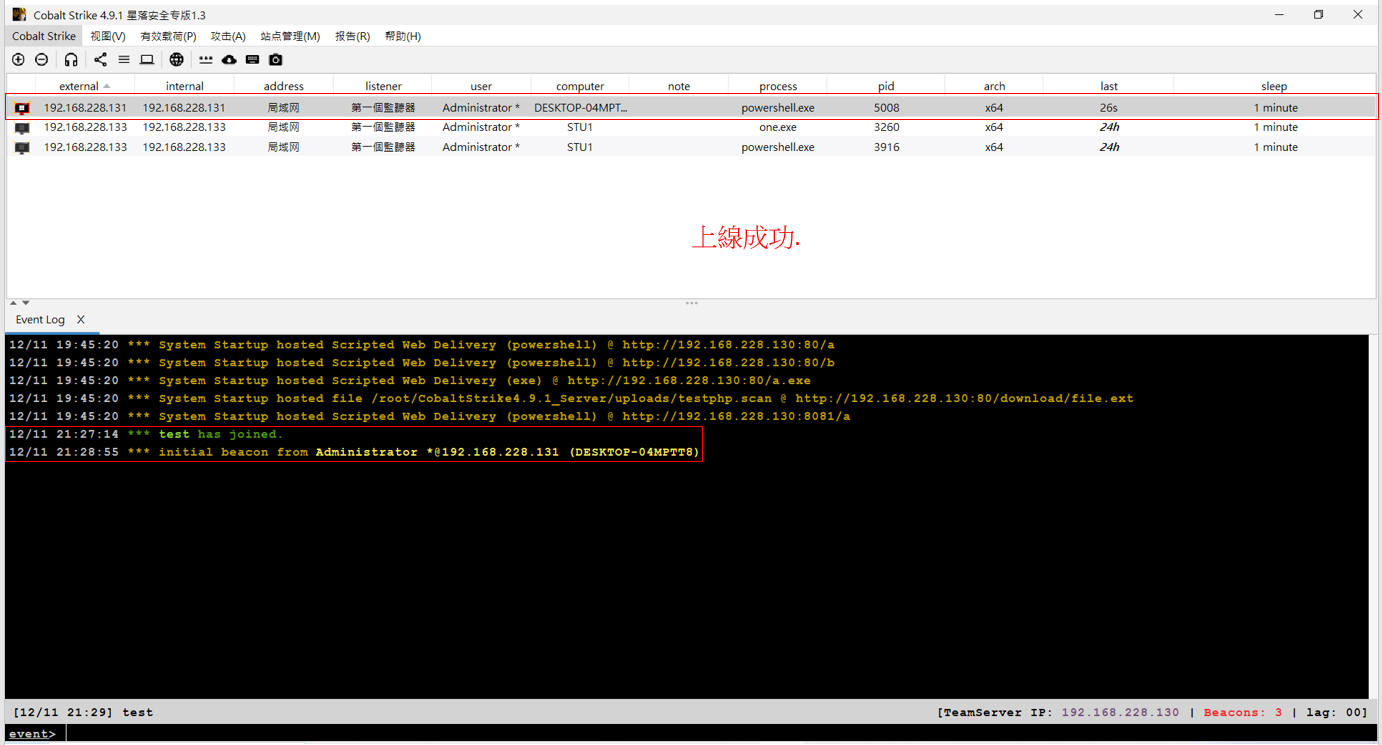The image size is (1382, 745).
Task: Click '[12/11 21:29] test' status text
Action: pos(83,713)
